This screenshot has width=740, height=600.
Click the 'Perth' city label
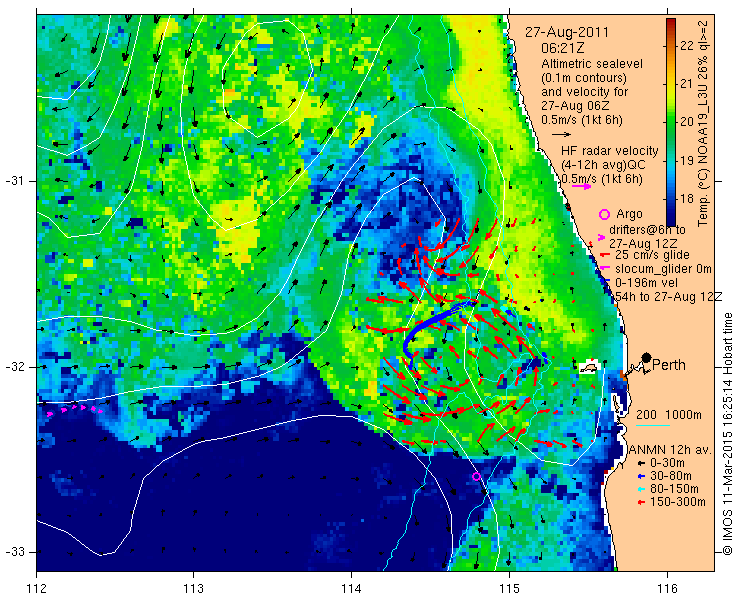click(x=669, y=365)
